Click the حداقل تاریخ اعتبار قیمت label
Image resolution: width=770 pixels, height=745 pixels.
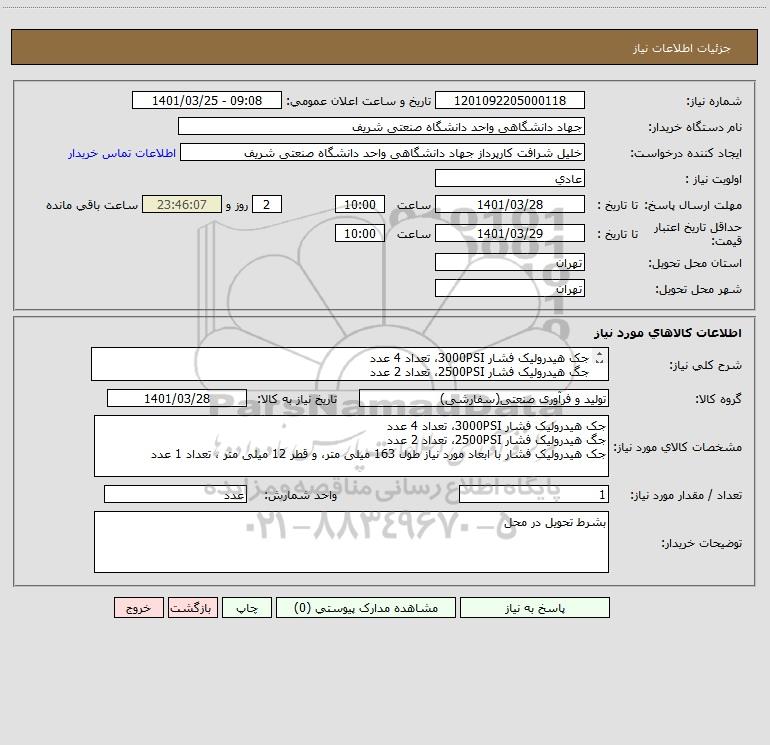point(698,234)
